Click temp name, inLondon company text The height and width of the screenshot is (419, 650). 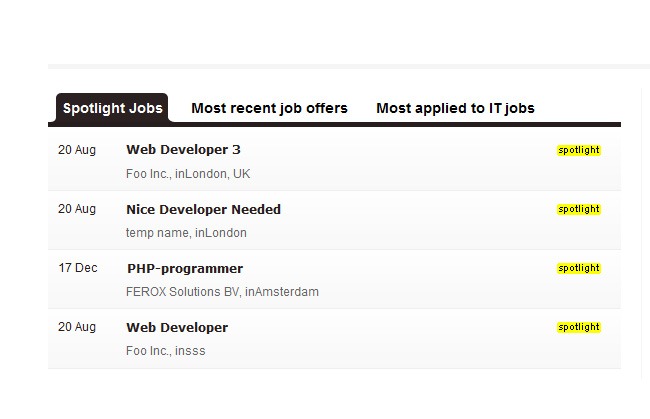click(x=186, y=233)
